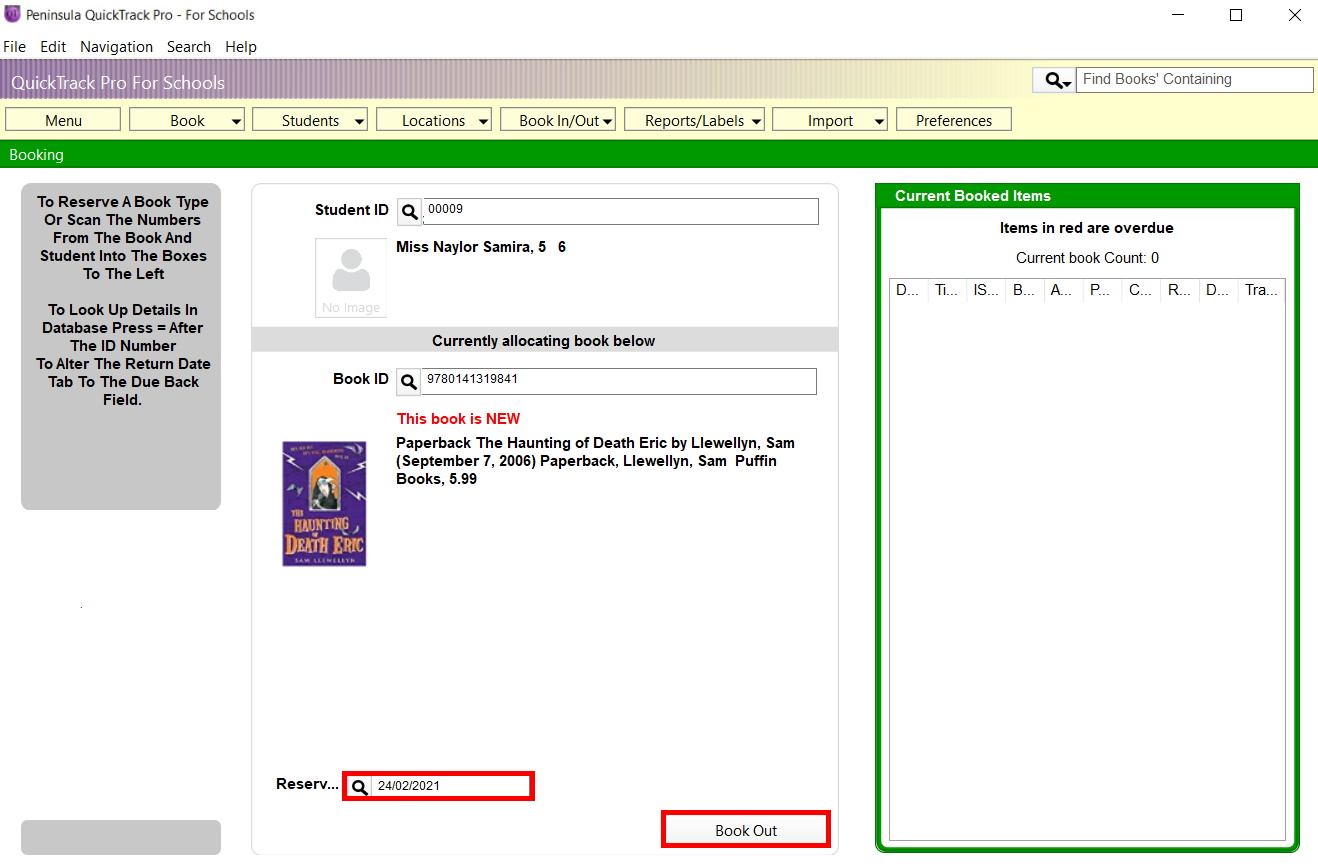Screen dimensions: 1318x867
Task: Click the 'P...' column header
Action: point(1102,291)
